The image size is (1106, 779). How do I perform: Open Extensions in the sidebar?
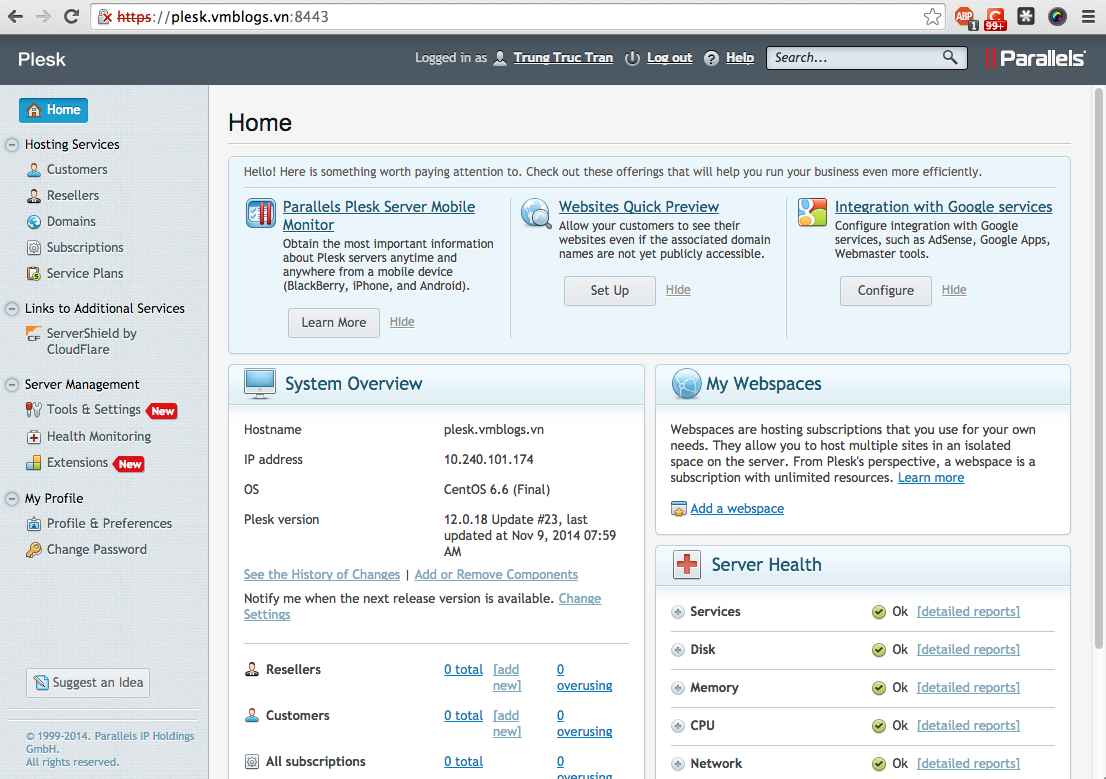pos(77,463)
